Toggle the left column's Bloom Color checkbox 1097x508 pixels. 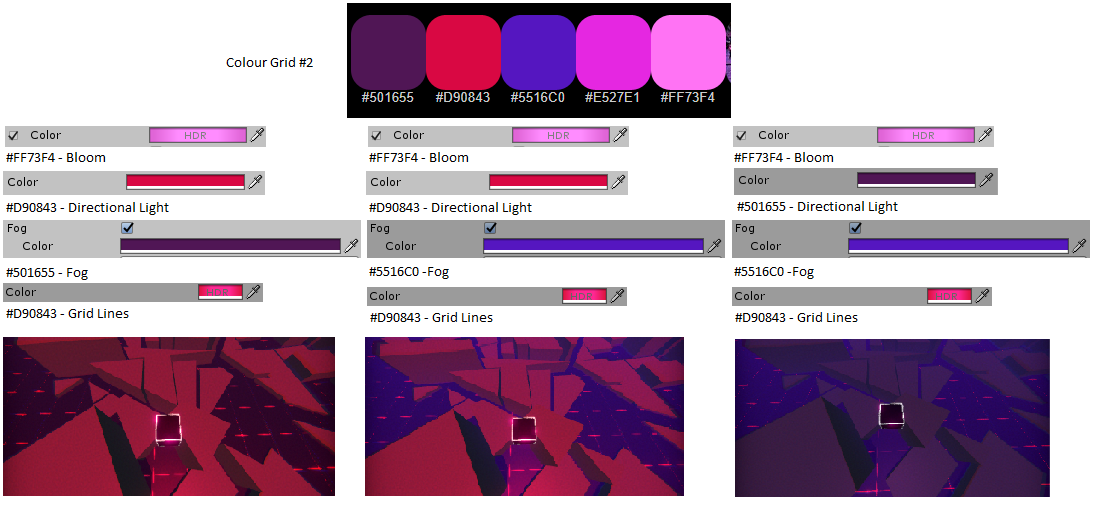(13, 135)
